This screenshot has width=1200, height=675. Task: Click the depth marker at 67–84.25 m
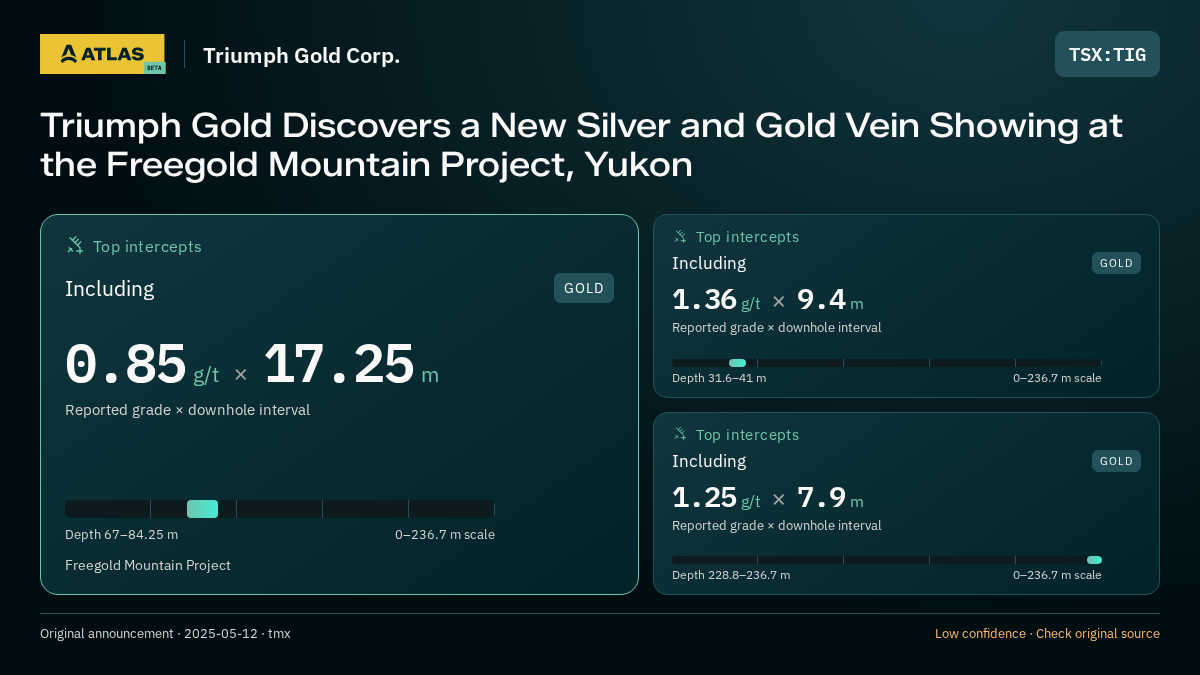point(202,509)
